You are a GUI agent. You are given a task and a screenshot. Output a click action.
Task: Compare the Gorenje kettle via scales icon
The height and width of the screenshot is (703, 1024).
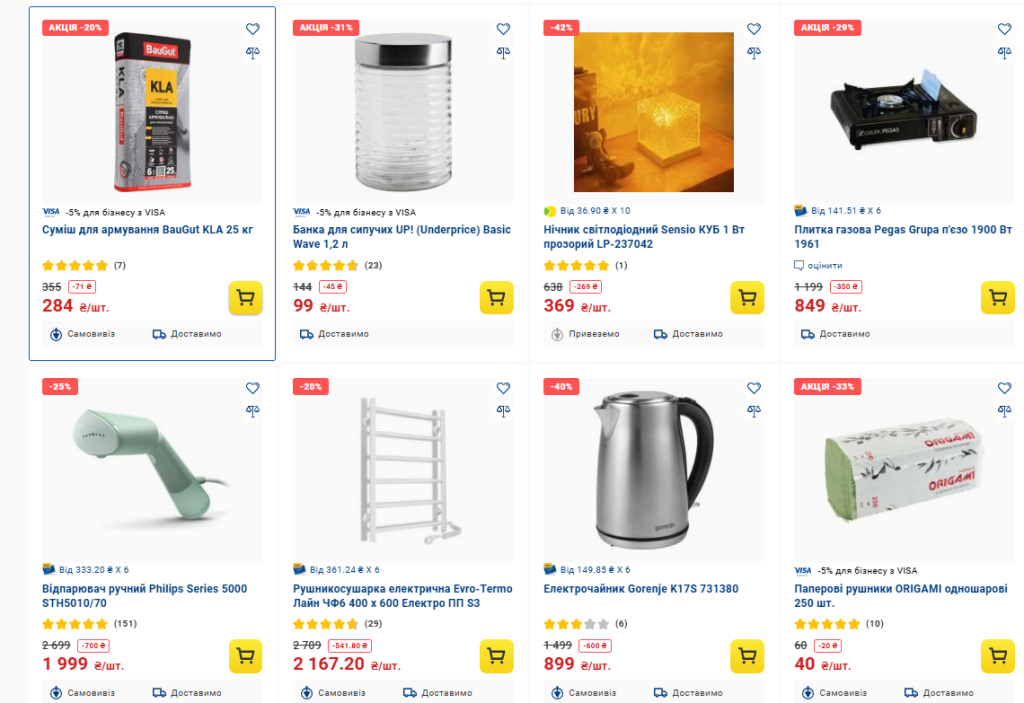pos(754,410)
